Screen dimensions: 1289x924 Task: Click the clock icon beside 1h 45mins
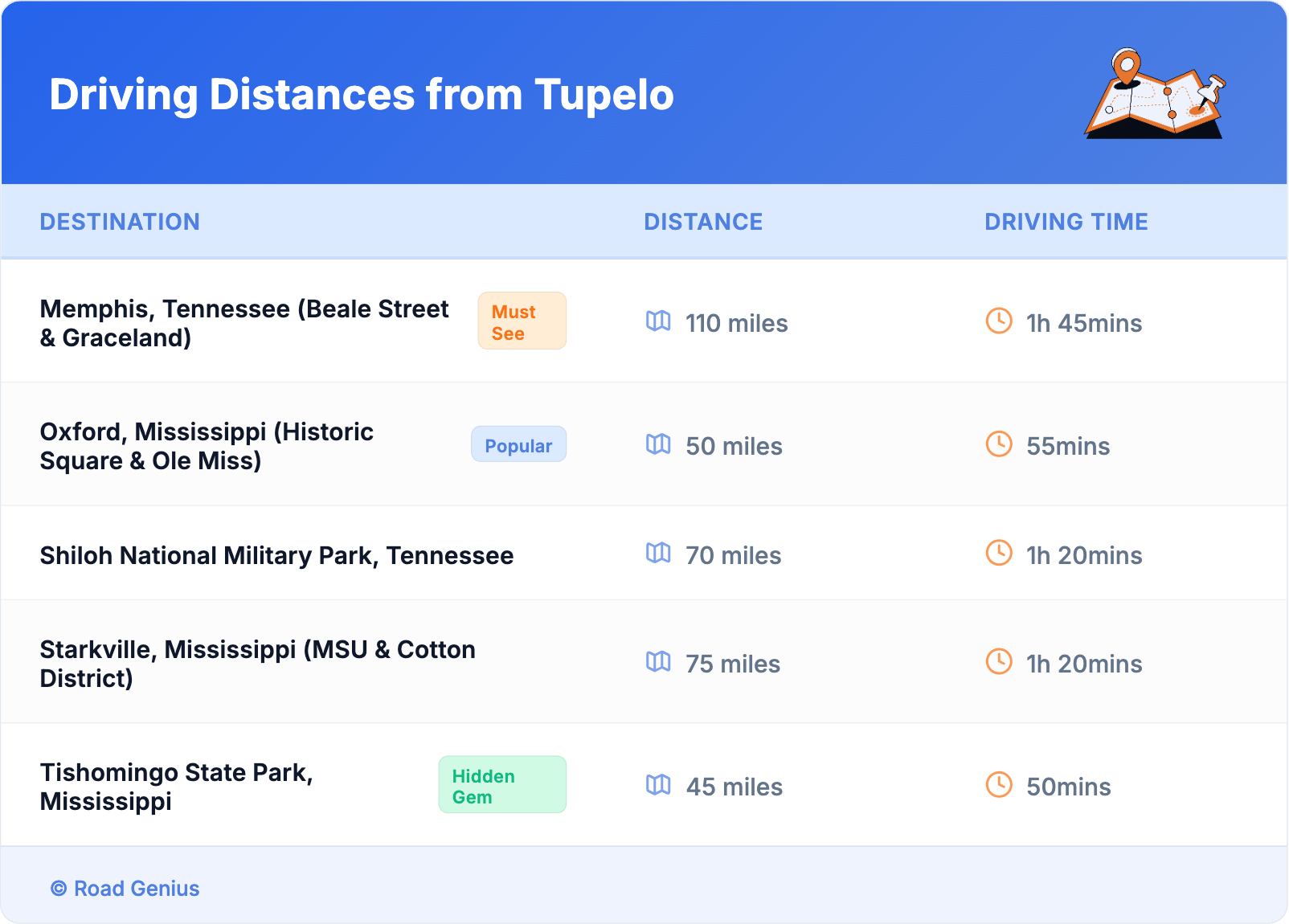click(999, 321)
